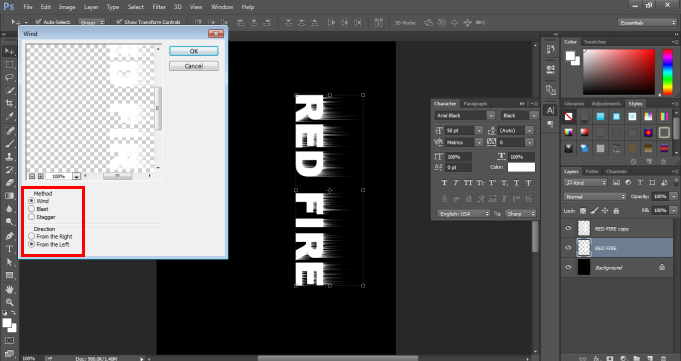This screenshot has height=361, width=681.
Task: Select the Quick Selection tool
Action: 9,90
